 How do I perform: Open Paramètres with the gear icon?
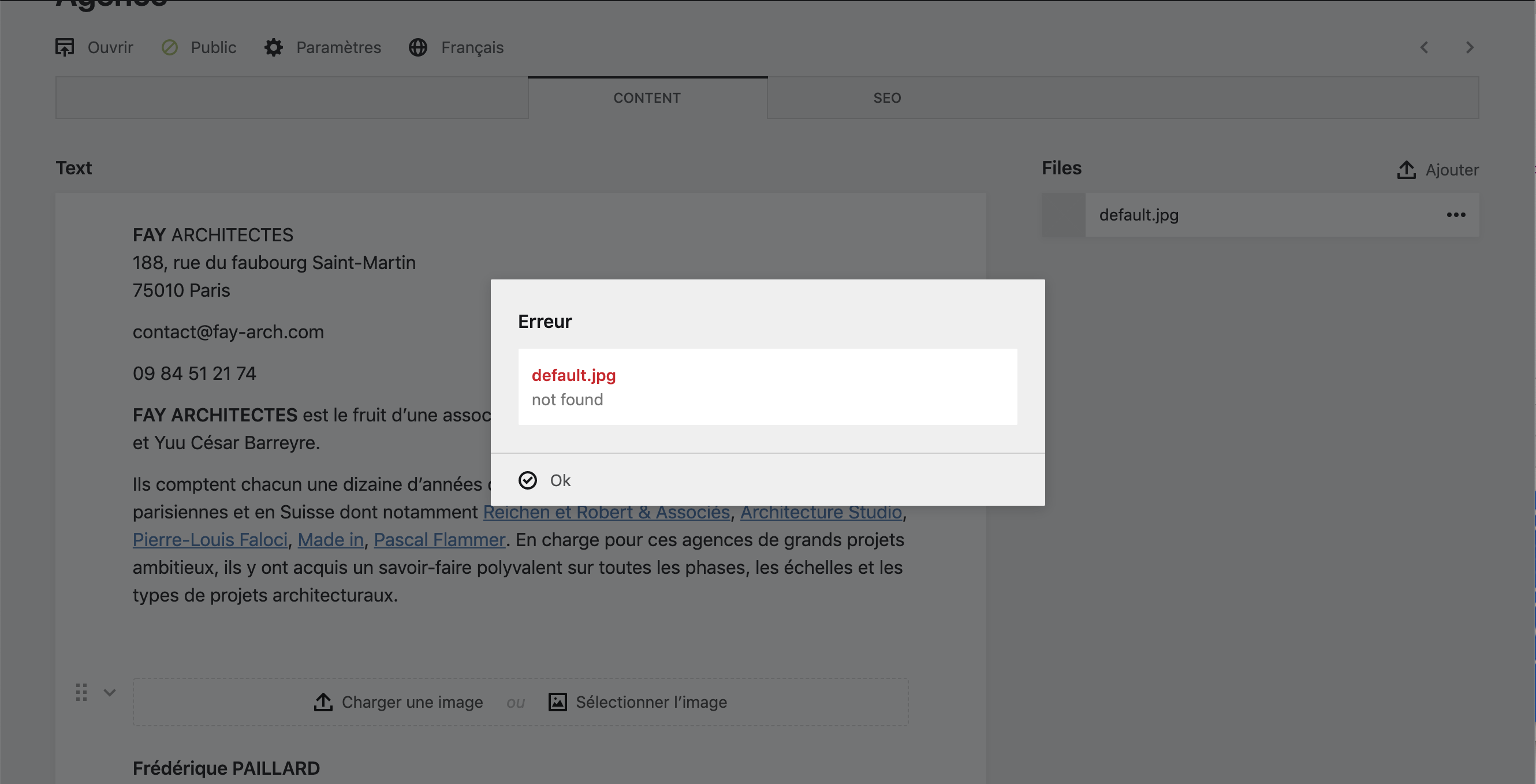tap(273, 47)
